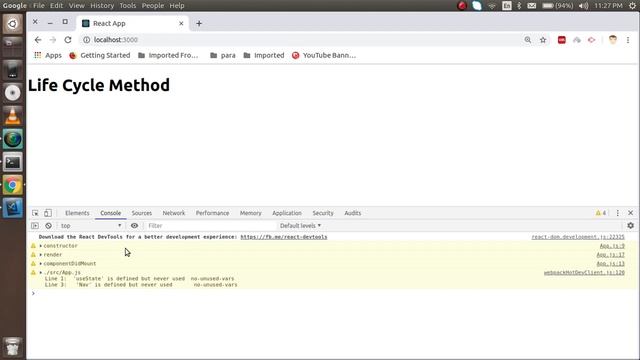Viewport: 640px width, 360px height.
Task: Expand the constructor warning entry
Action: pos(41,246)
